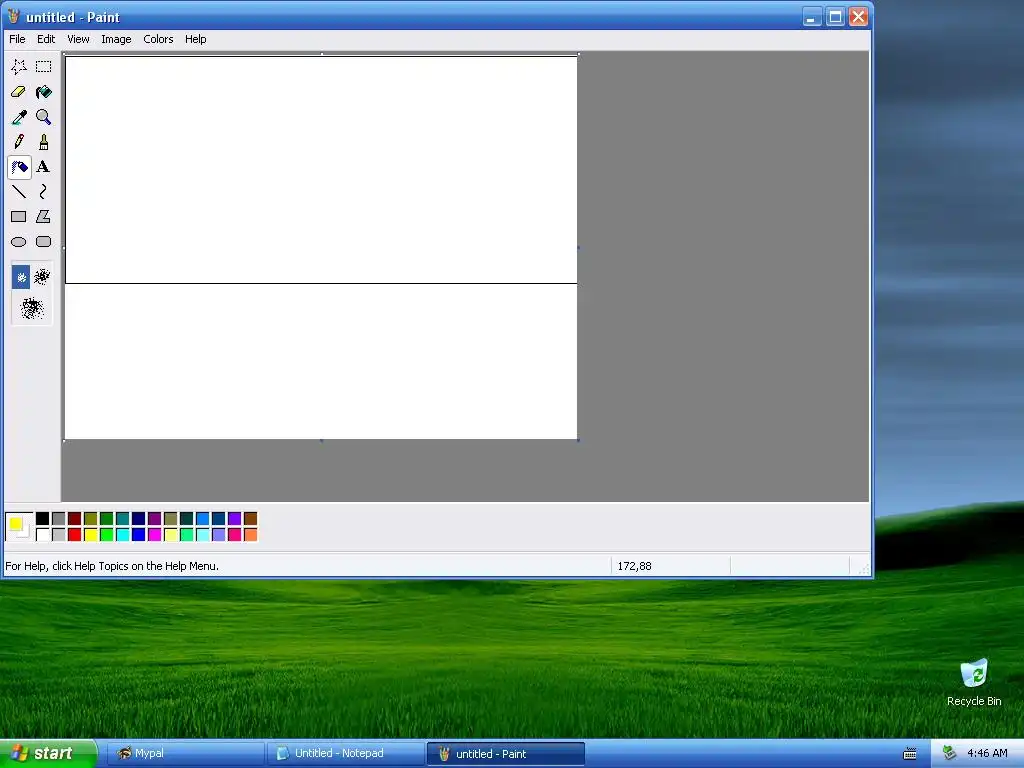This screenshot has height=768, width=1024.
Task: Pick the orange color swatch
Action: pos(251,535)
